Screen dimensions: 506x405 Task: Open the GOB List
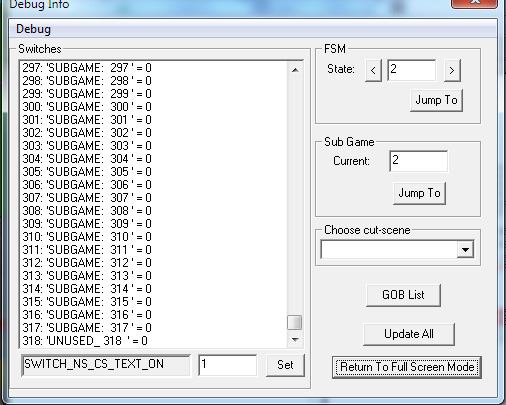tap(403, 295)
